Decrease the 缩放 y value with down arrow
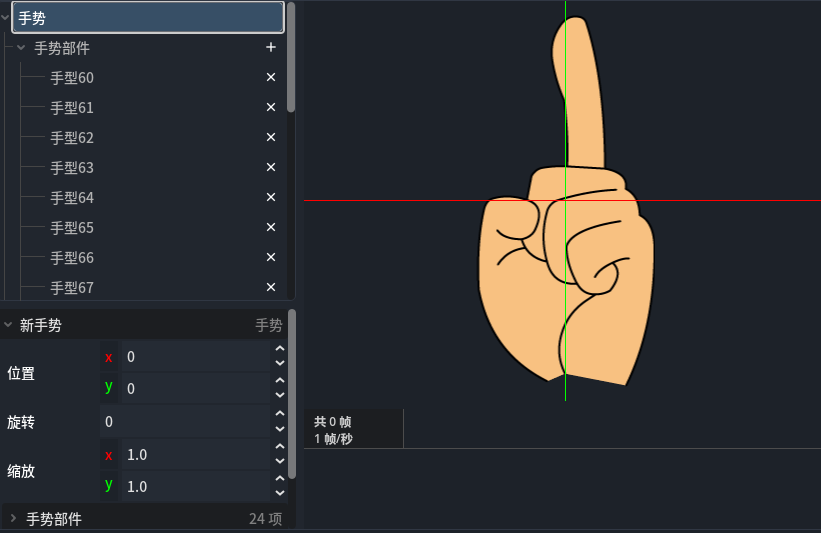821x533 pixels. click(x=280, y=493)
